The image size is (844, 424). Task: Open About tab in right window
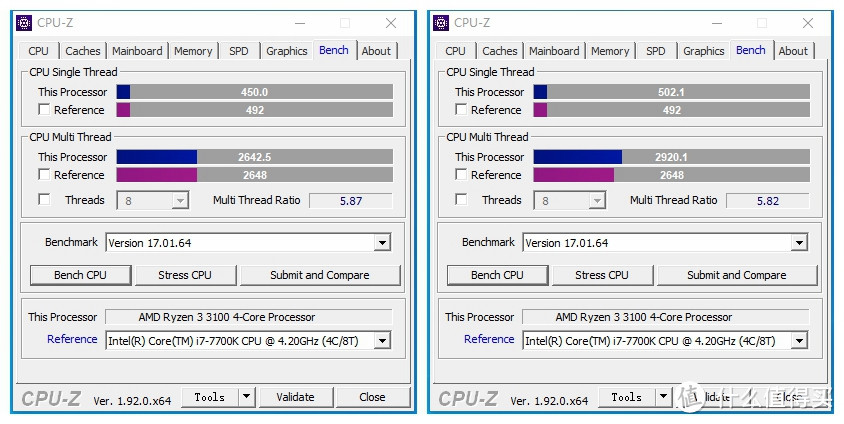pyautogui.click(x=793, y=51)
